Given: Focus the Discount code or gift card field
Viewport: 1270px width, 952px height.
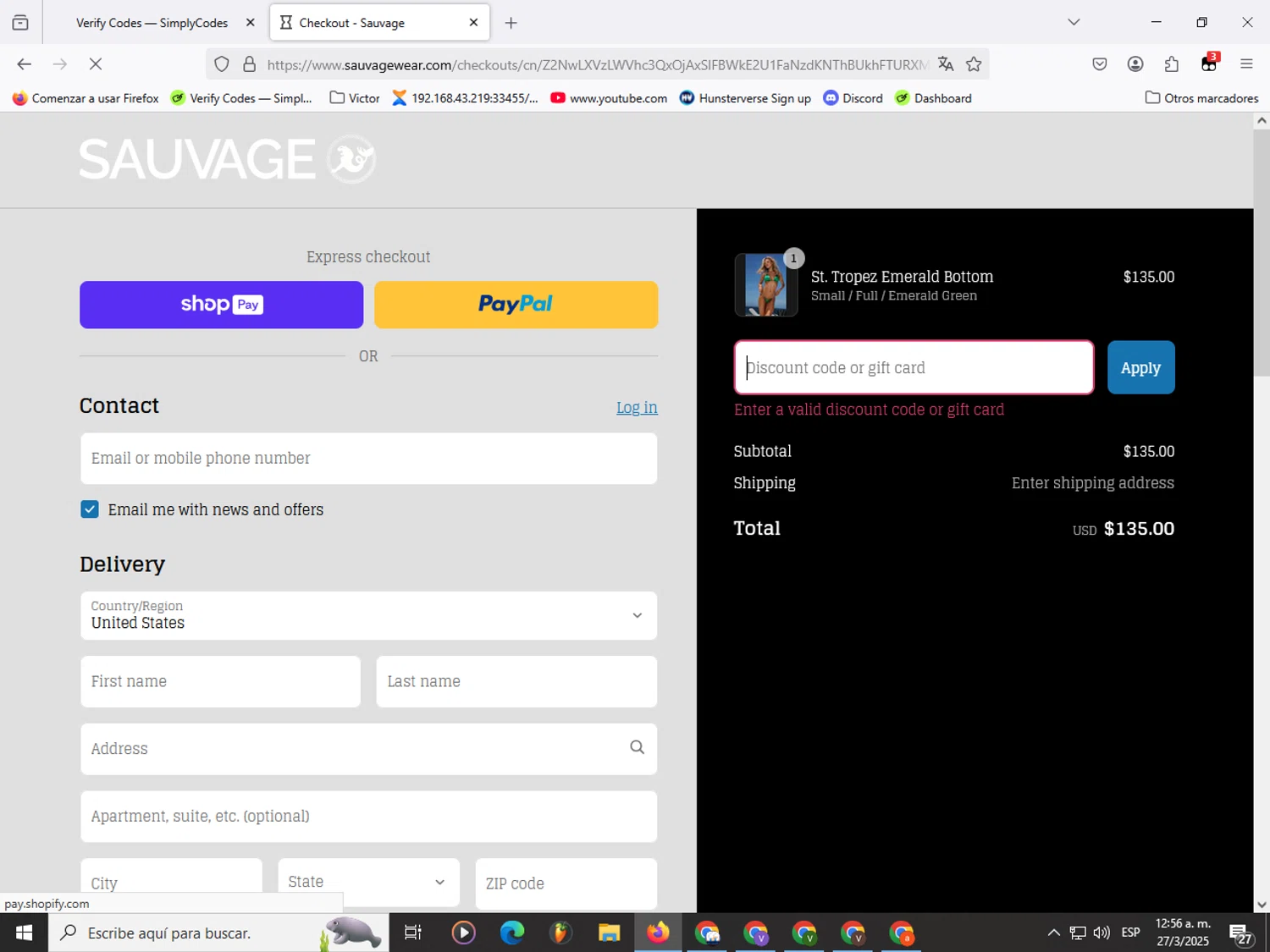Looking at the screenshot, I should click(914, 367).
